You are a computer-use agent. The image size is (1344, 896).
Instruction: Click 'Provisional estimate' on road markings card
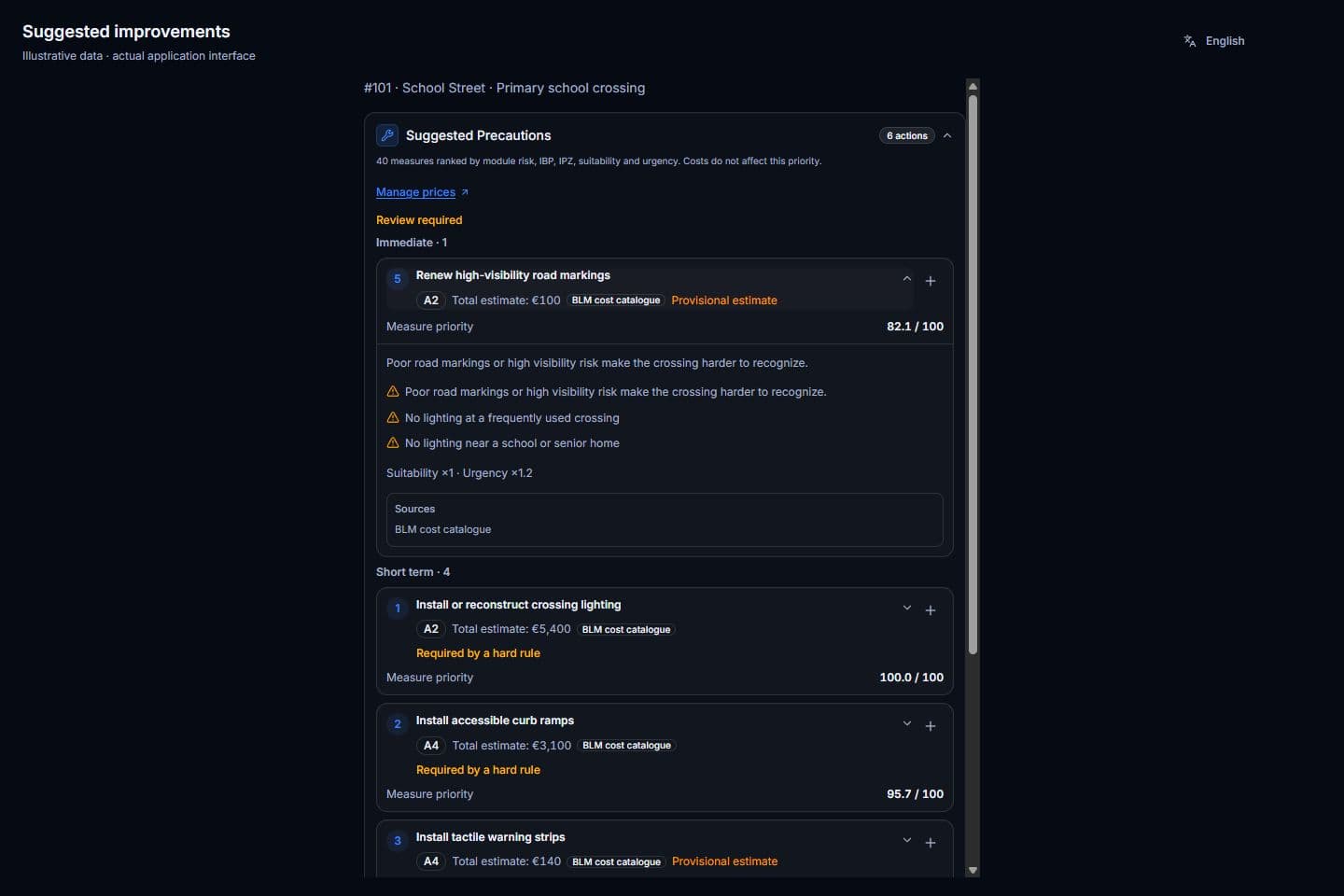point(724,301)
